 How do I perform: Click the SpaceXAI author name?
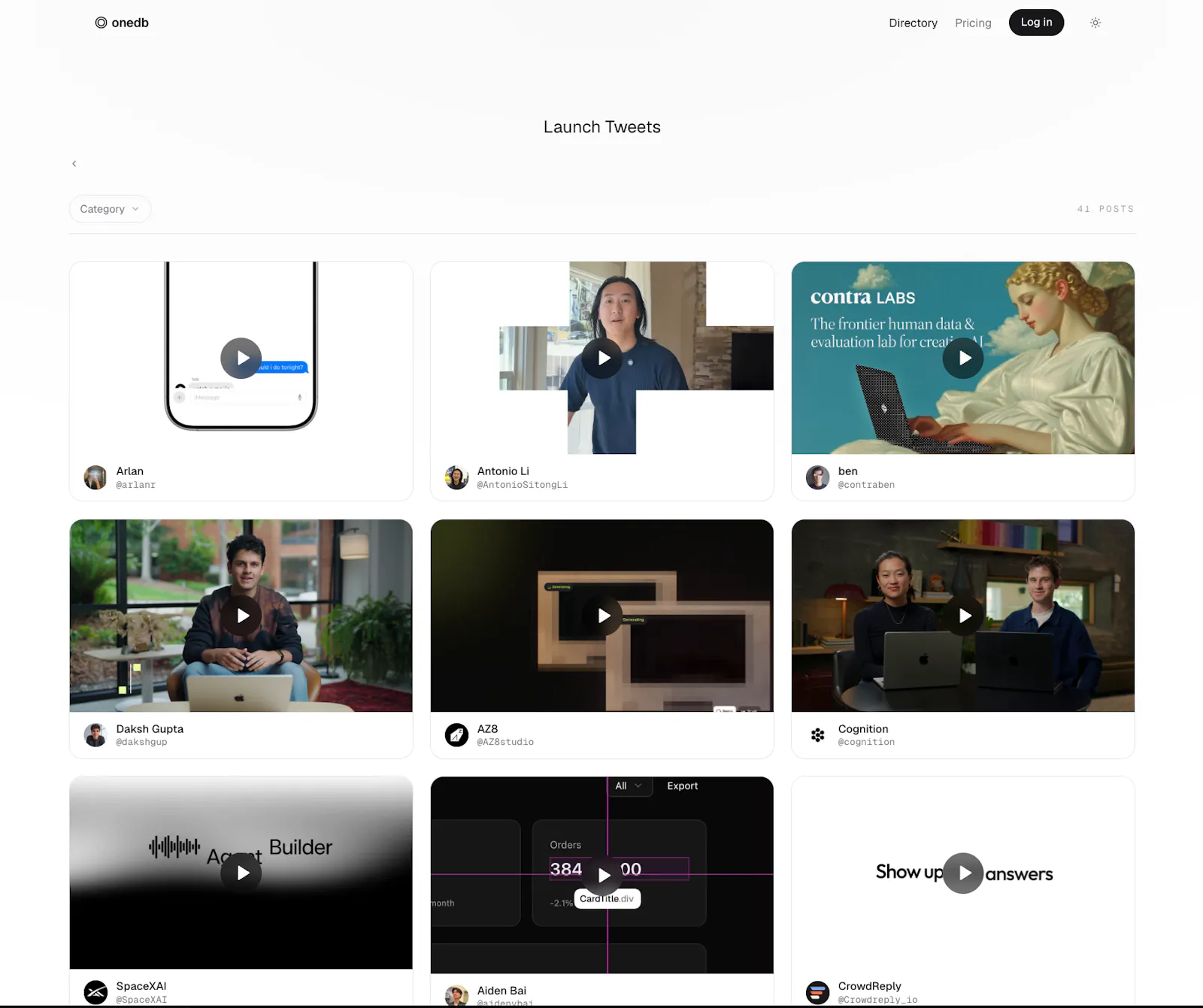[141, 986]
